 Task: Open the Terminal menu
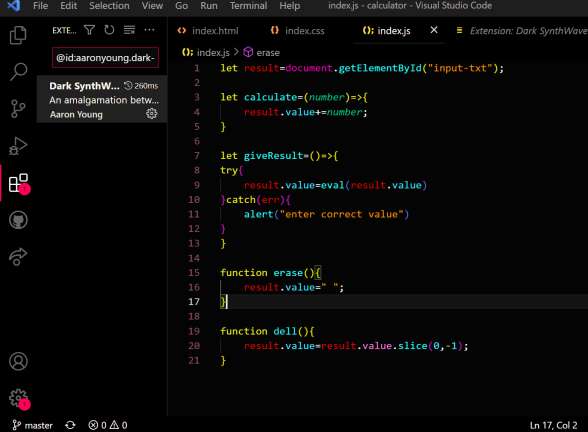(x=248, y=6)
